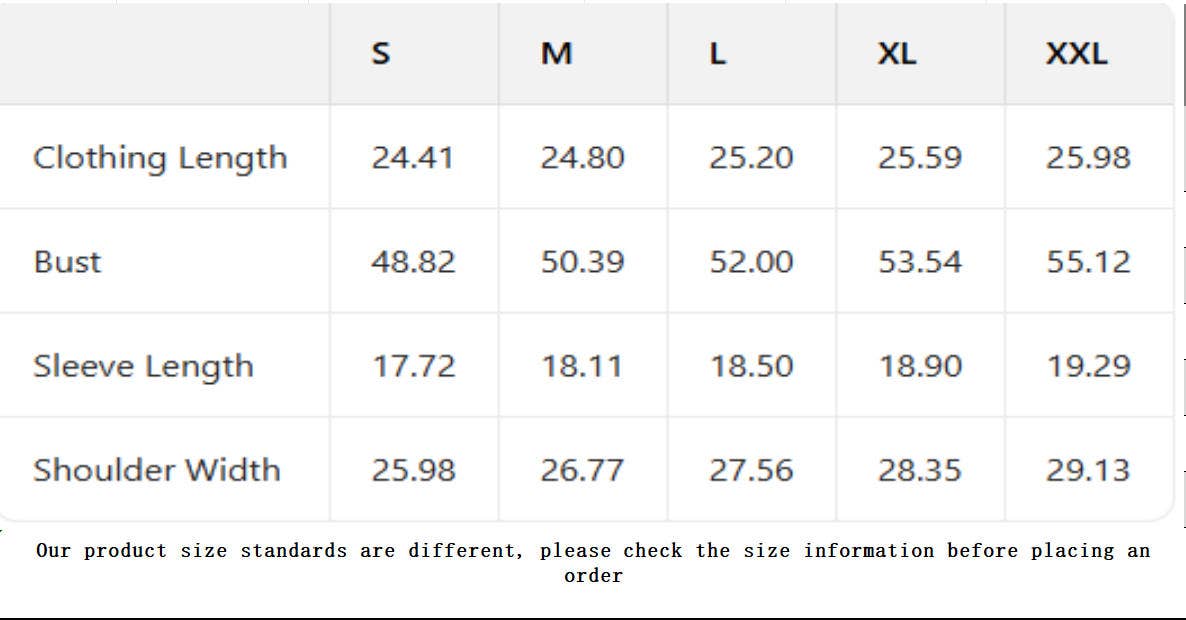Select the XL size column header

point(896,53)
